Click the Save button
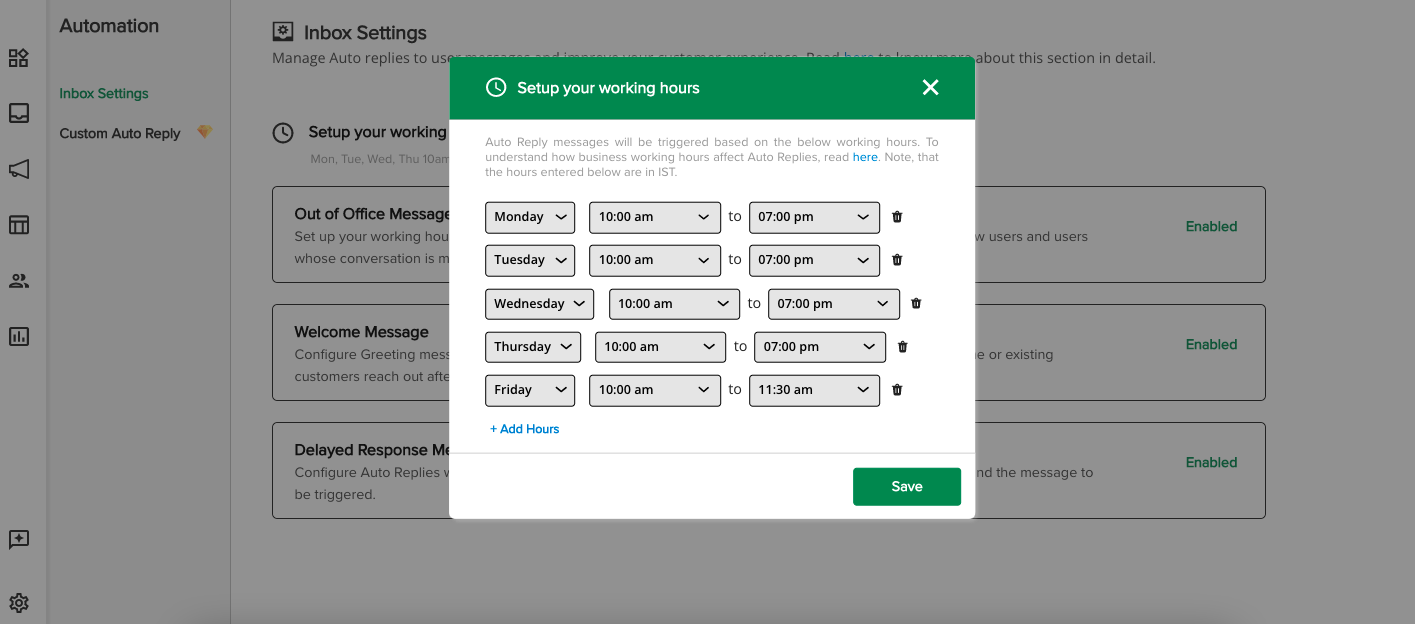The width and height of the screenshot is (1415, 624). click(907, 487)
